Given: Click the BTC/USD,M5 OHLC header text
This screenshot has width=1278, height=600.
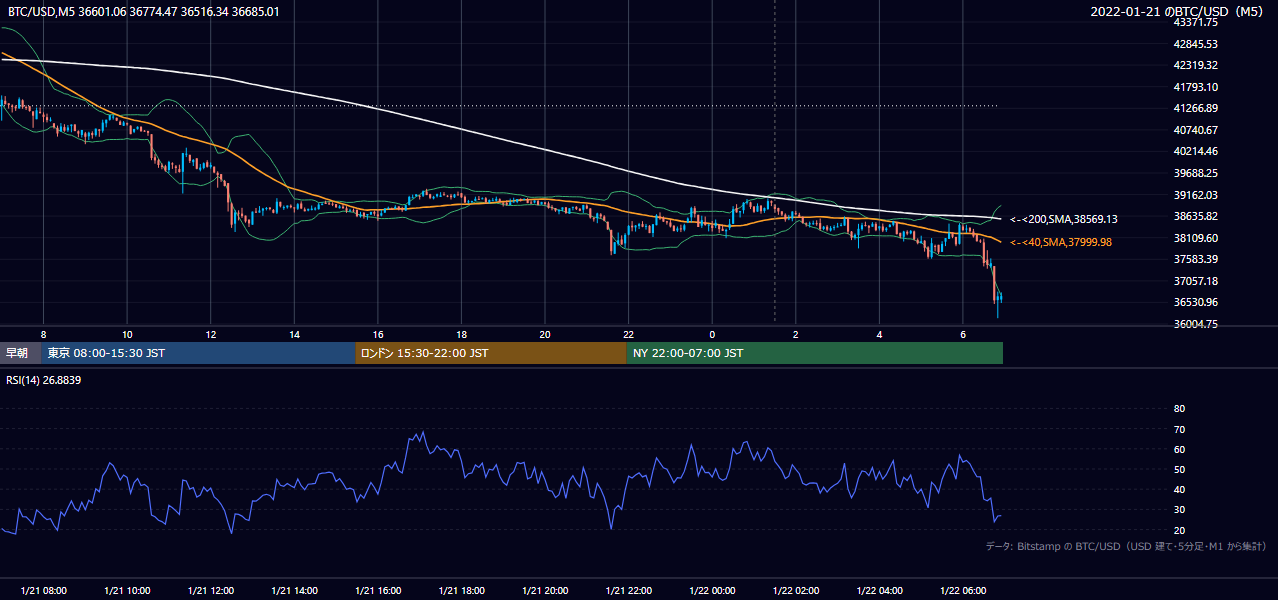Looking at the screenshot, I should pos(144,12).
